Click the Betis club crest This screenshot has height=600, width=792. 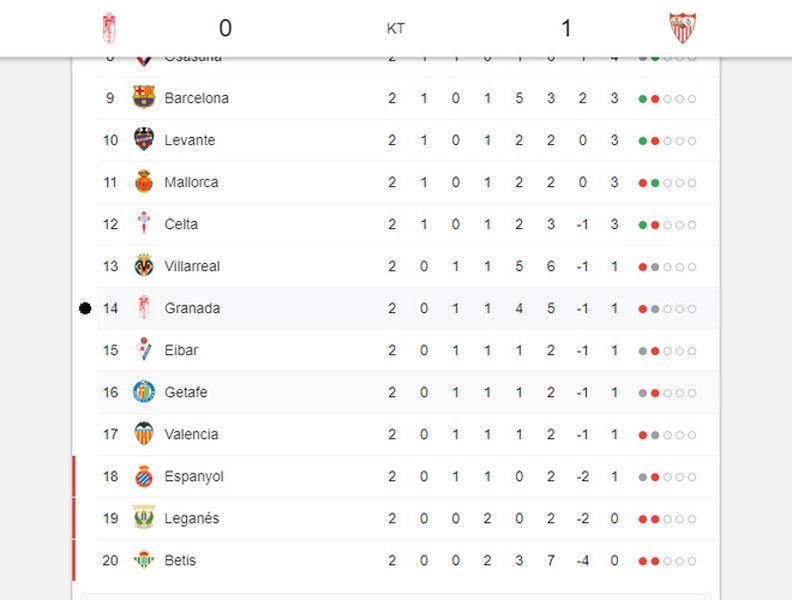143,560
